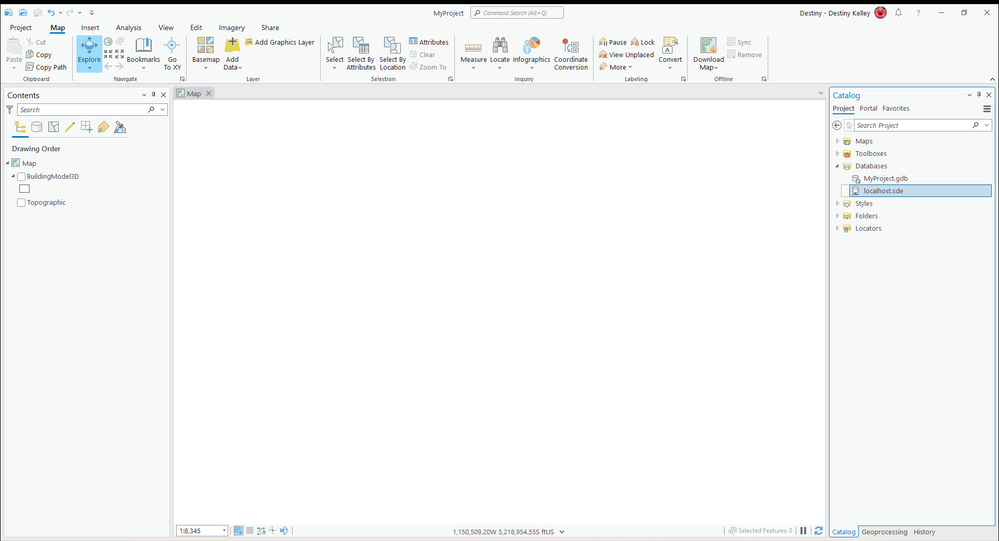Select List By Selection
This screenshot has height=541, width=999.
[54, 127]
